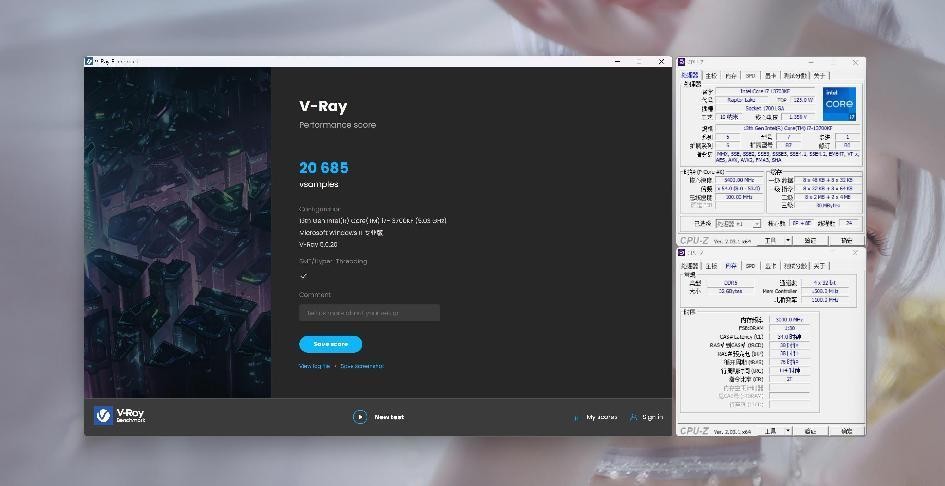Open 处理器 tab in CPU-Z memory window
This screenshot has width=945, height=486.
pos(690,266)
